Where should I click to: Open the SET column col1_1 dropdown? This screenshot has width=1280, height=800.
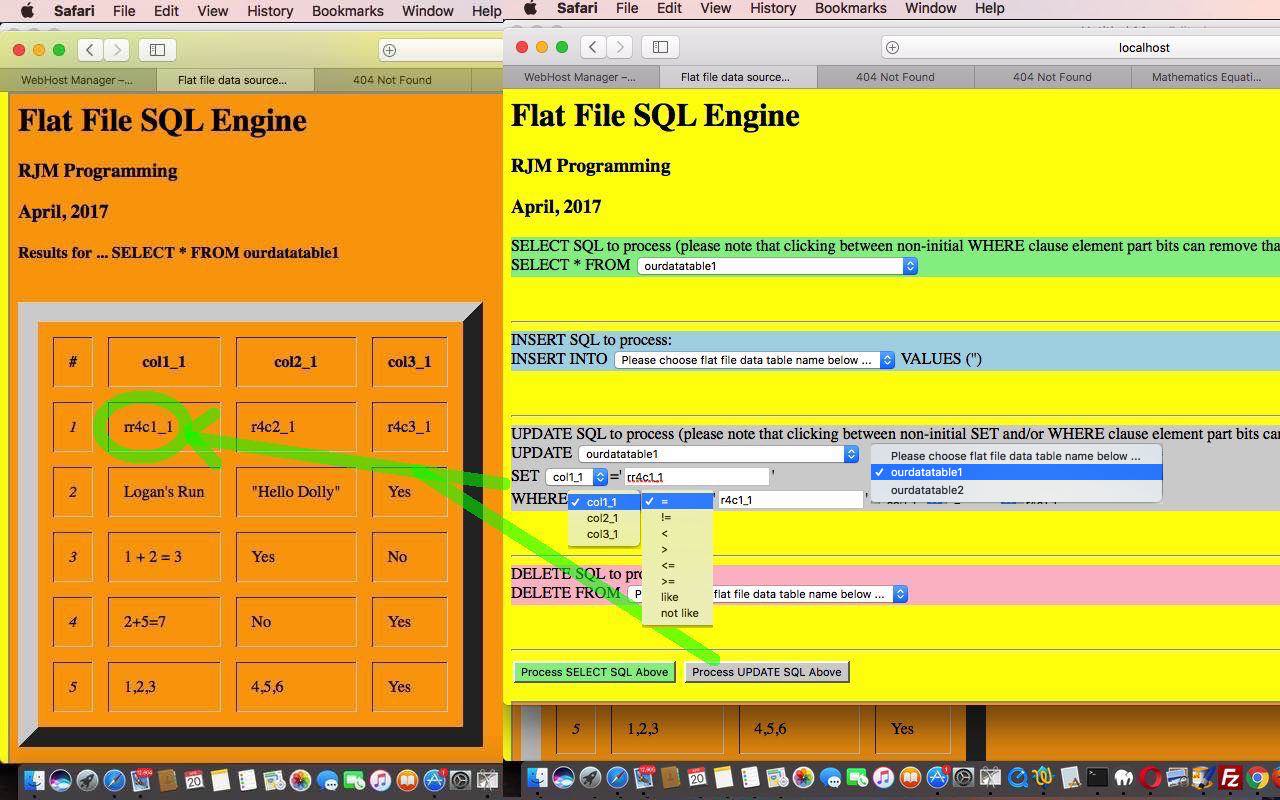click(x=576, y=477)
